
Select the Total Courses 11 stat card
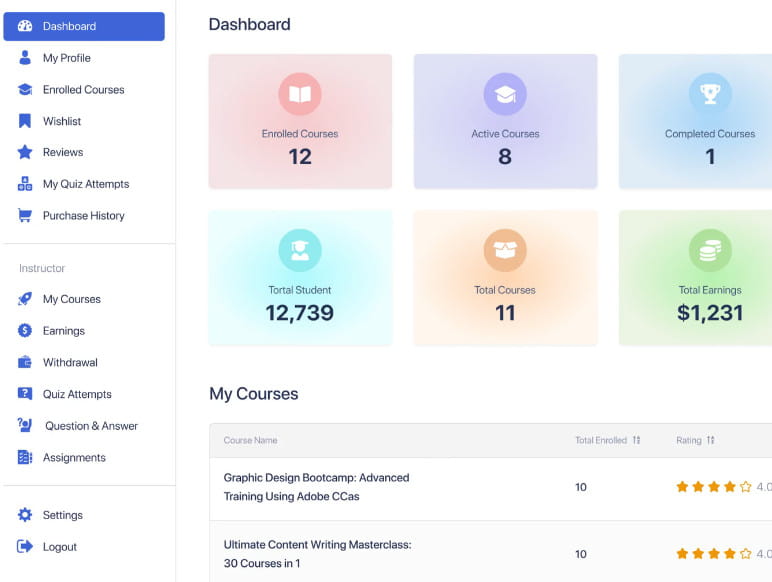point(505,278)
